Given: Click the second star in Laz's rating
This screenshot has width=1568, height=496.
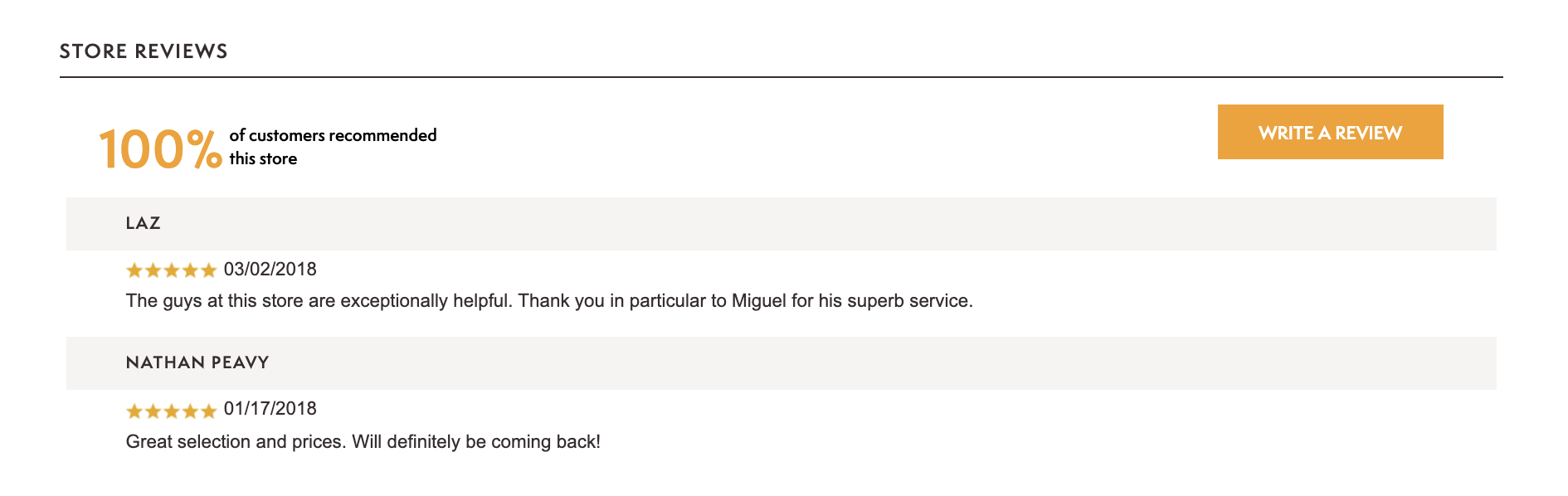Looking at the screenshot, I should coord(153,270).
